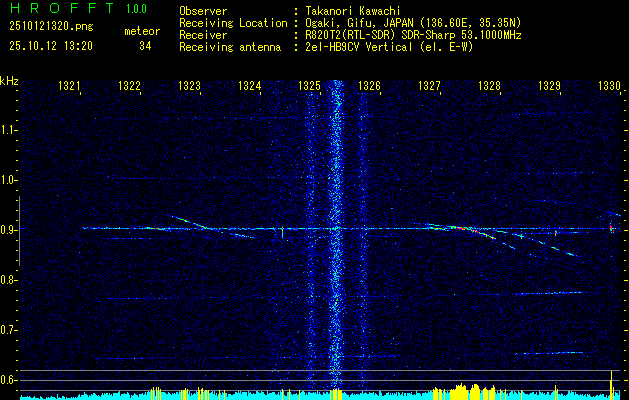Click the 1.1 kHz frequency label
Image resolution: width=629 pixels, height=400 pixels.
pos(8,130)
